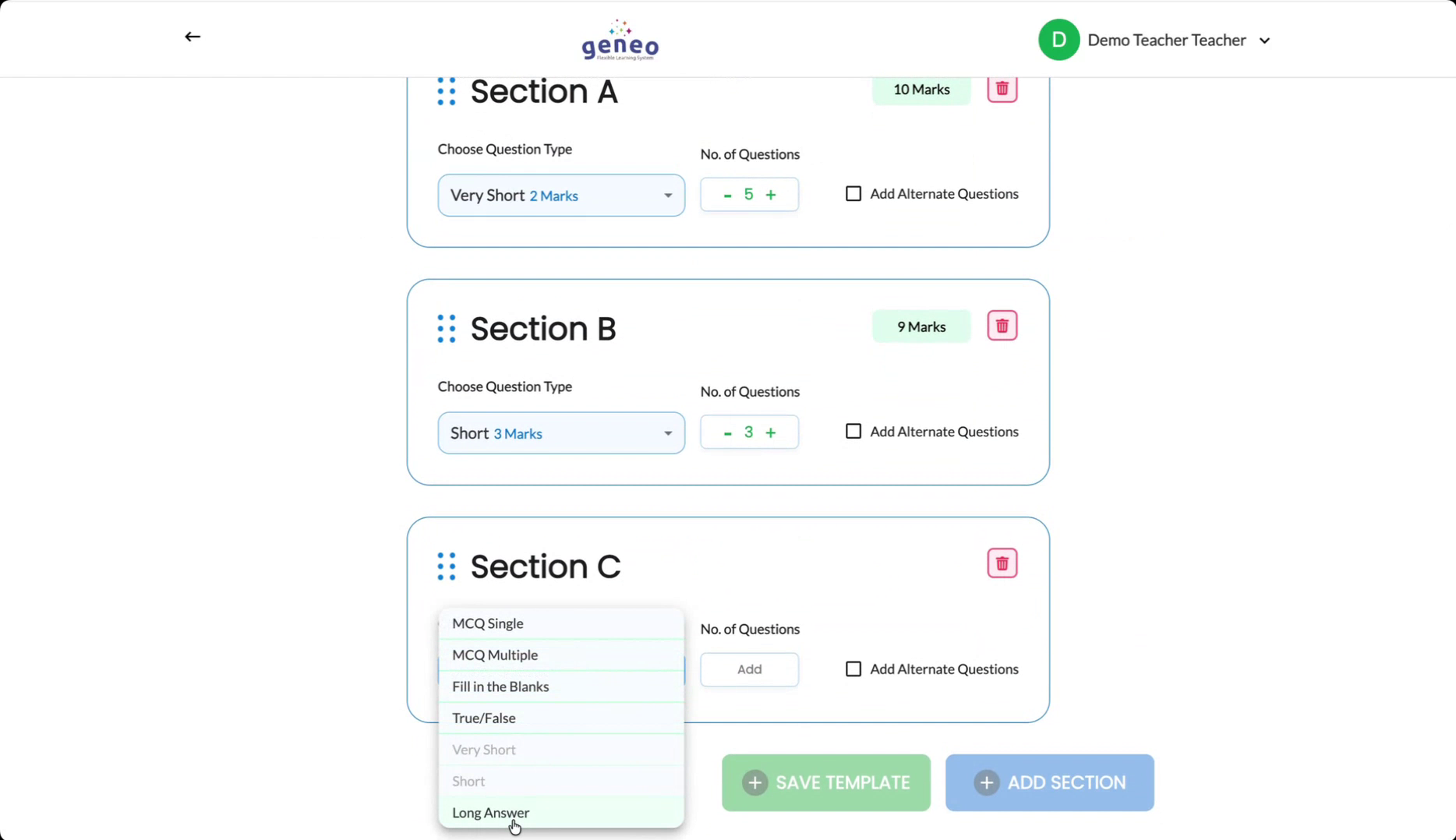Screen dimensions: 1456x840
Task: Choose MCQ Single option
Action: (488, 623)
